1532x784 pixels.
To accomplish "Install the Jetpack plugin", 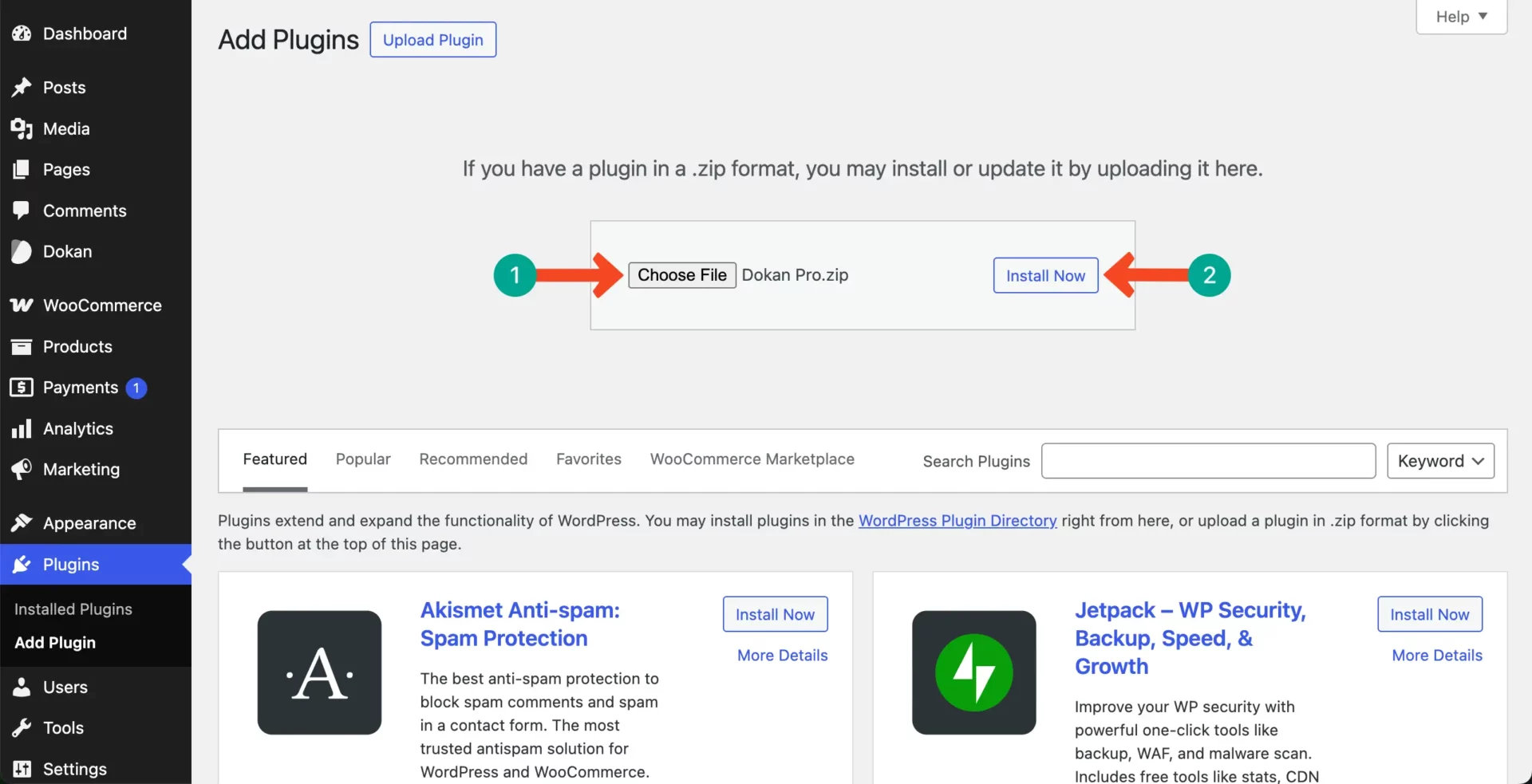I will [x=1430, y=614].
